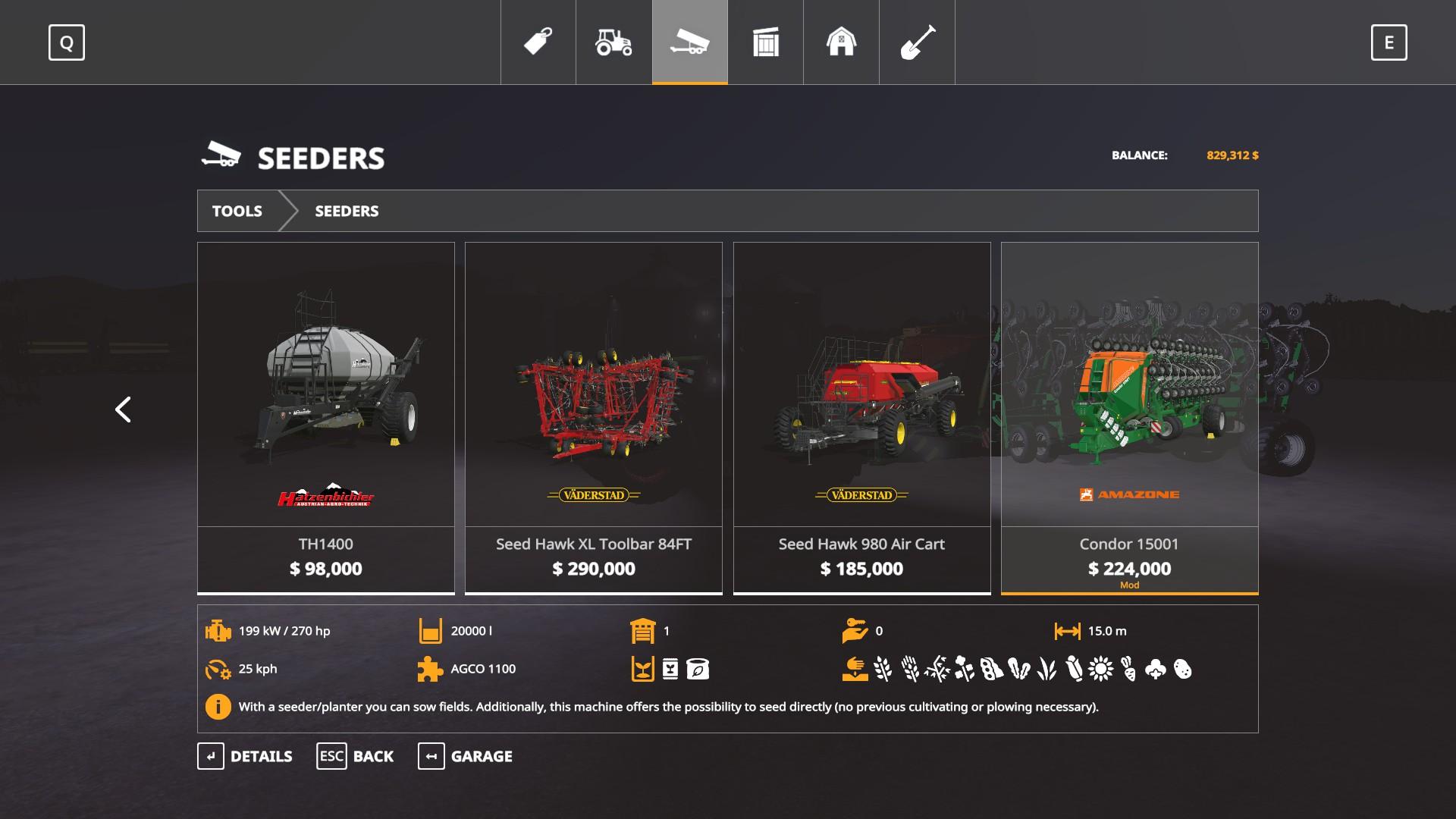Screen dimensions: 1456x819
Task: Open DETAILS for selected seeder
Action: (245, 756)
